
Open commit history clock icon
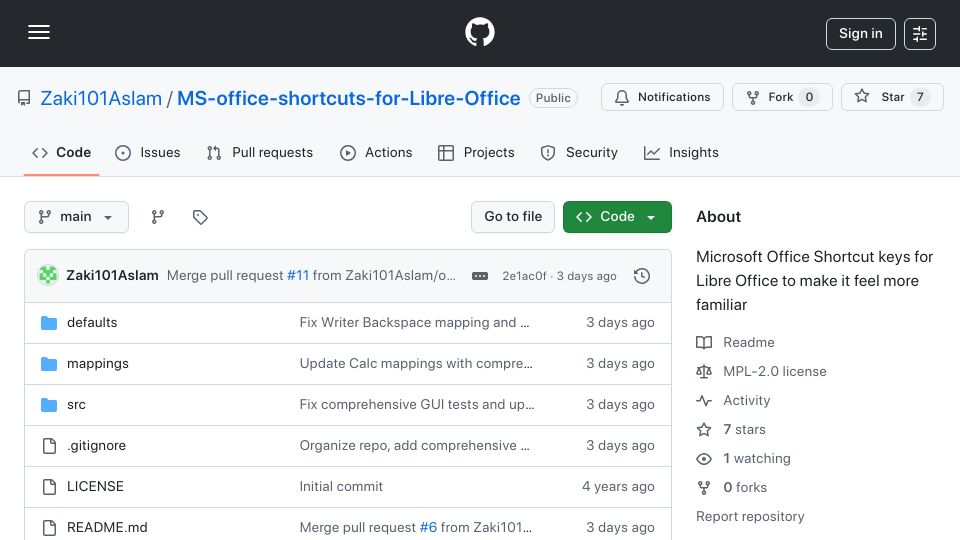pyautogui.click(x=642, y=276)
